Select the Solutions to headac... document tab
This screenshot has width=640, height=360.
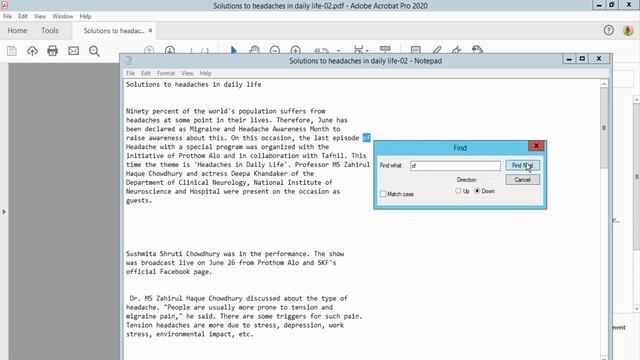pos(114,31)
